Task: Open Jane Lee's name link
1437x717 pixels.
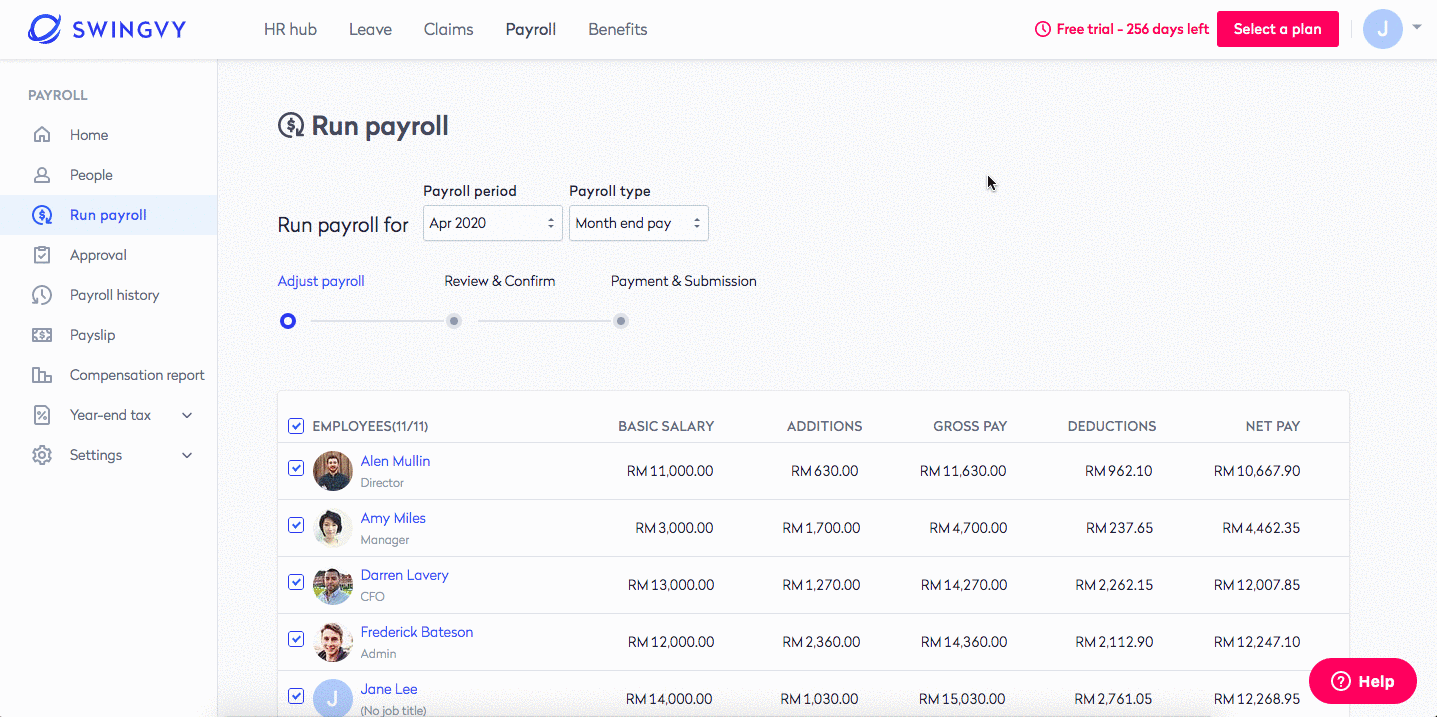Action: point(389,689)
